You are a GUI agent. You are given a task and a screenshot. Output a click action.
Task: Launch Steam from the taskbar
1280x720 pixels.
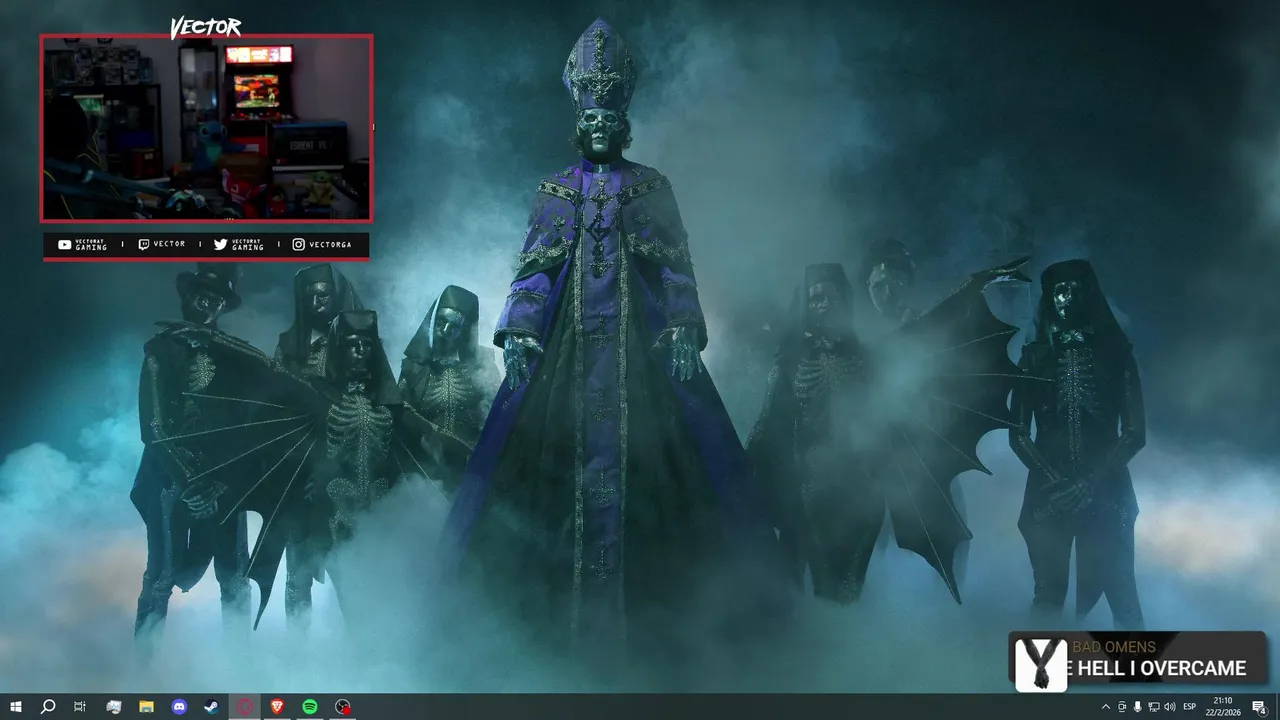click(212, 707)
